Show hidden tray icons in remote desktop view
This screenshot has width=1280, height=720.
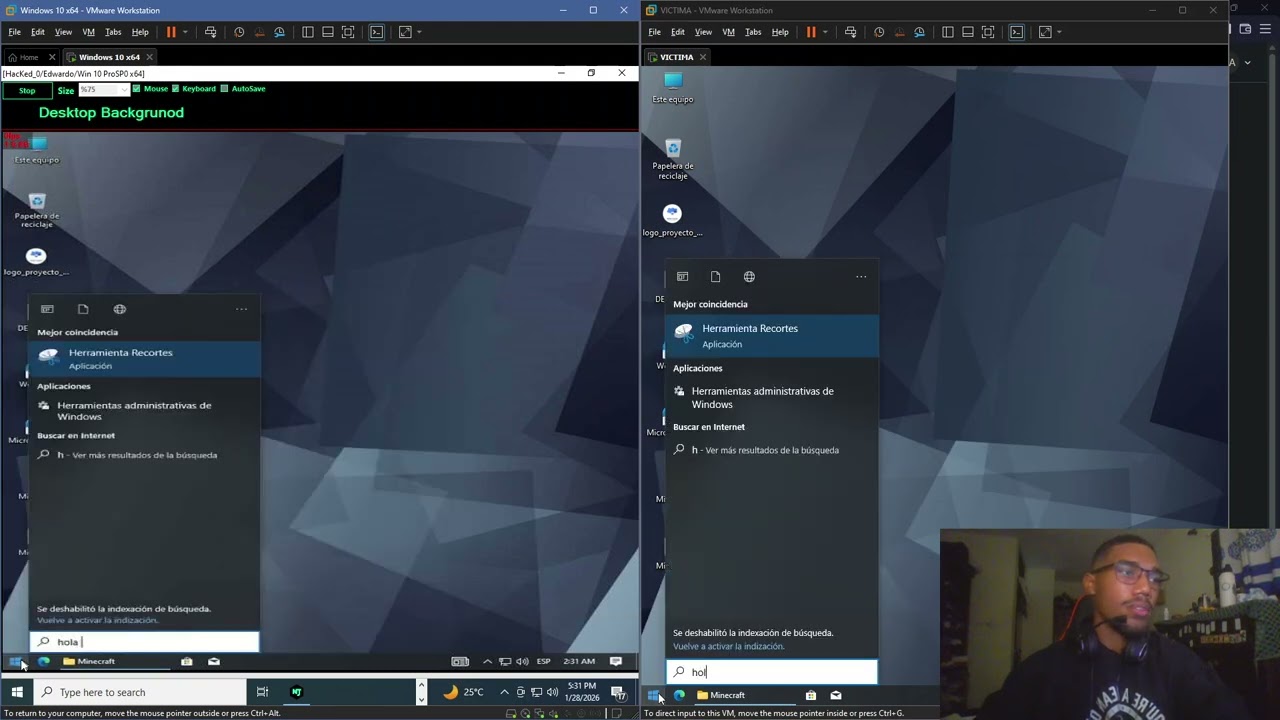[x=487, y=661]
